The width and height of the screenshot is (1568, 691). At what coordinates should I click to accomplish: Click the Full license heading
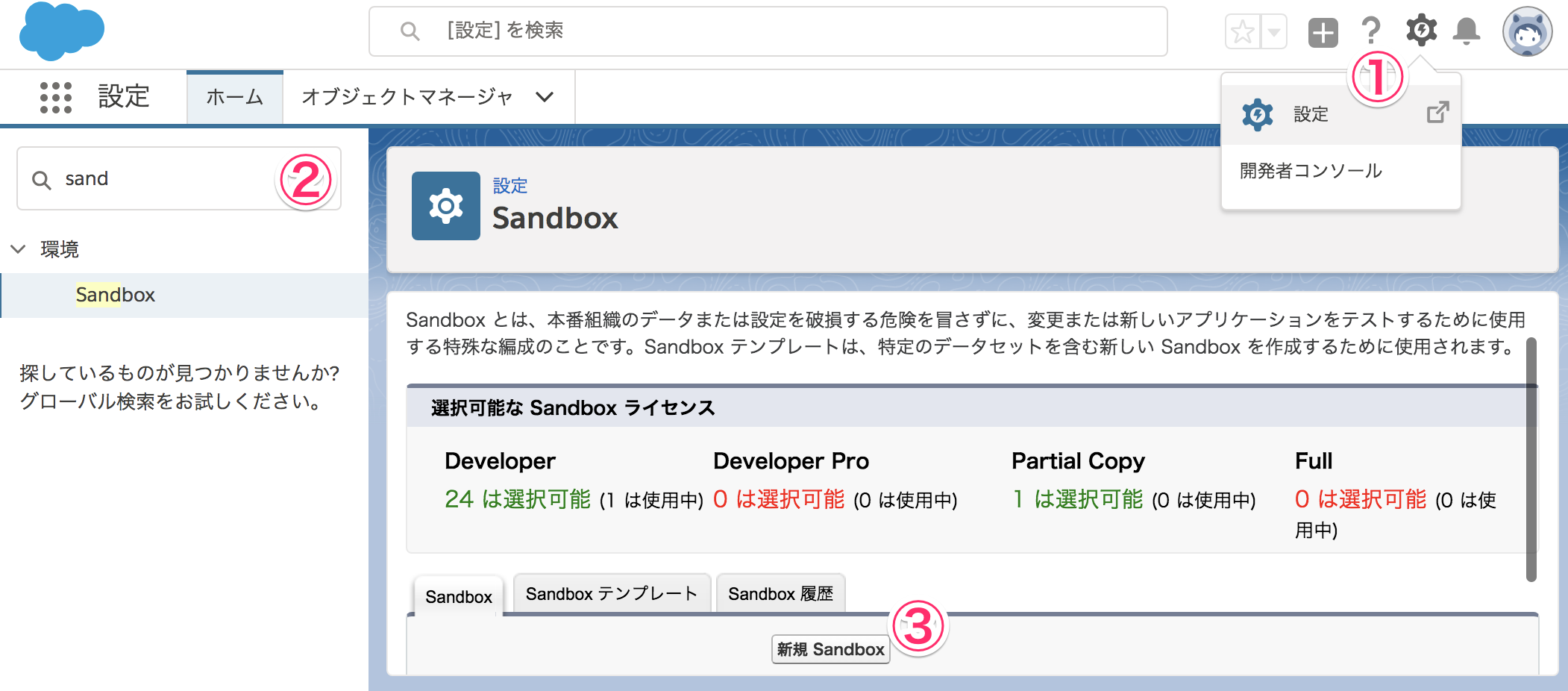click(1314, 461)
